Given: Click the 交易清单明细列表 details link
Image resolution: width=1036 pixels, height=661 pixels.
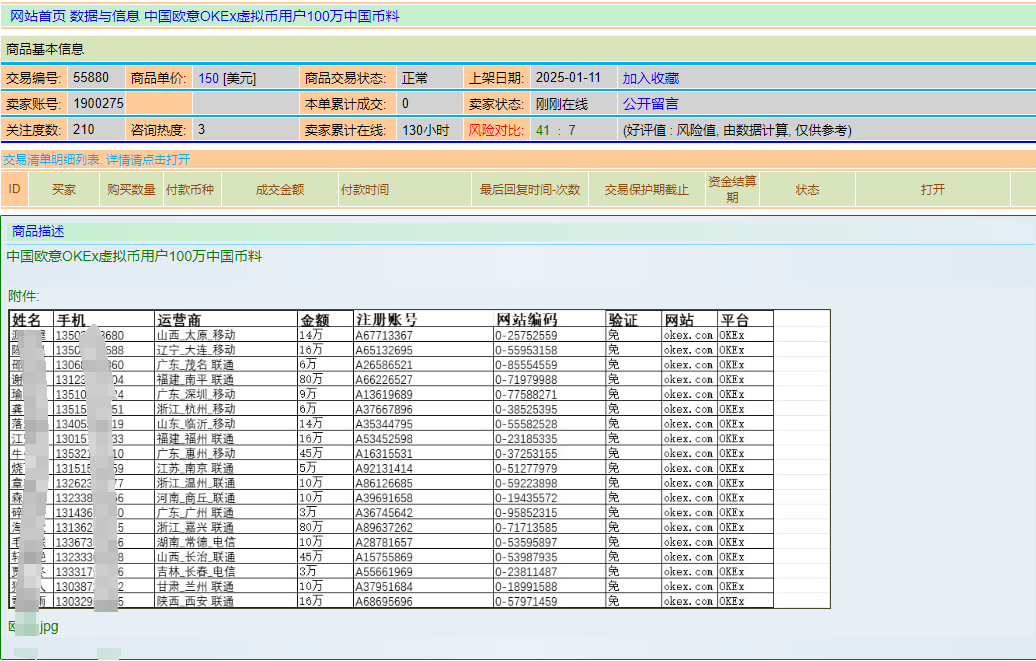Looking at the screenshot, I should point(96,159).
